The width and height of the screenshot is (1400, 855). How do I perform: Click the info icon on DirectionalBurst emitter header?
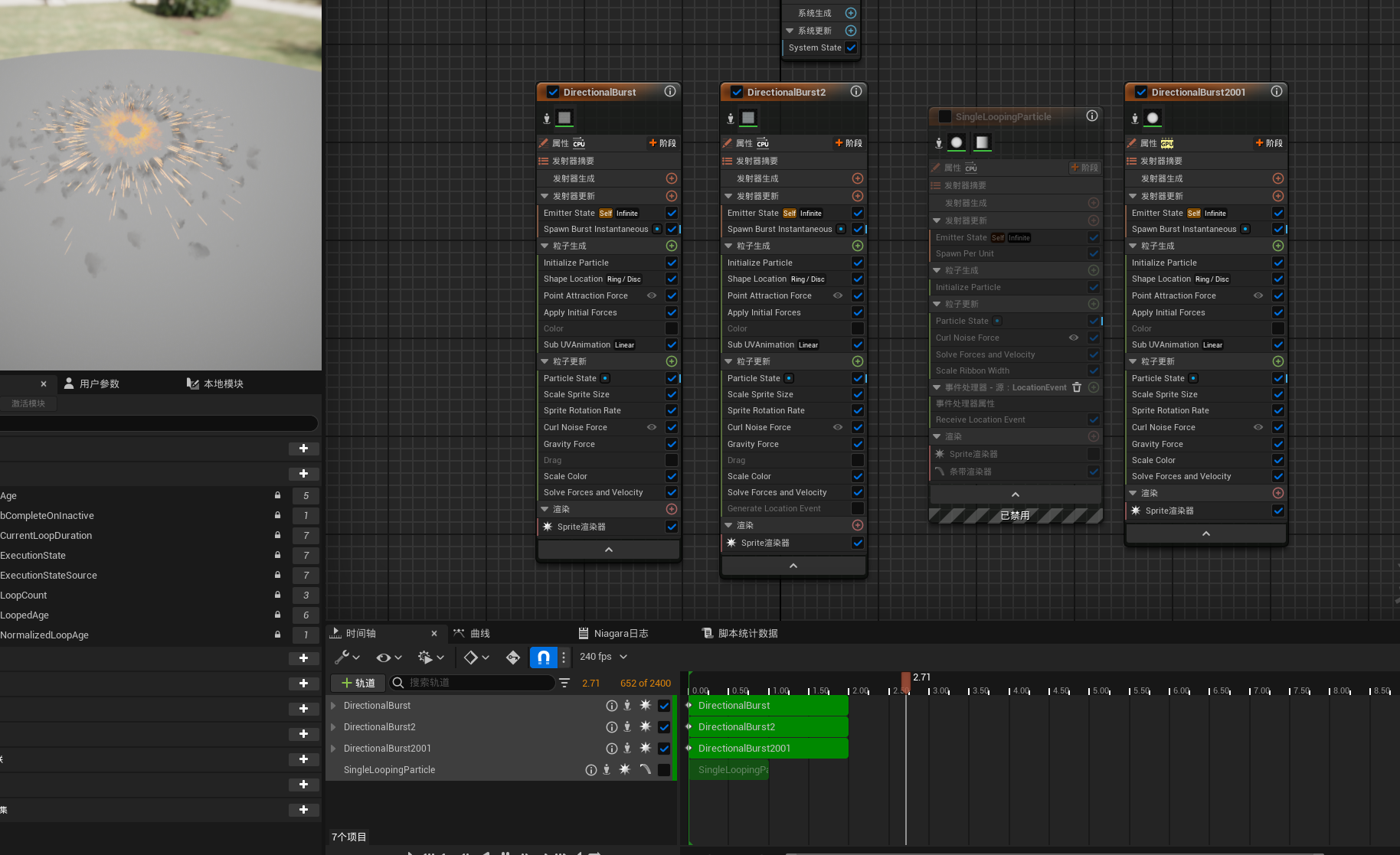pos(670,92)
